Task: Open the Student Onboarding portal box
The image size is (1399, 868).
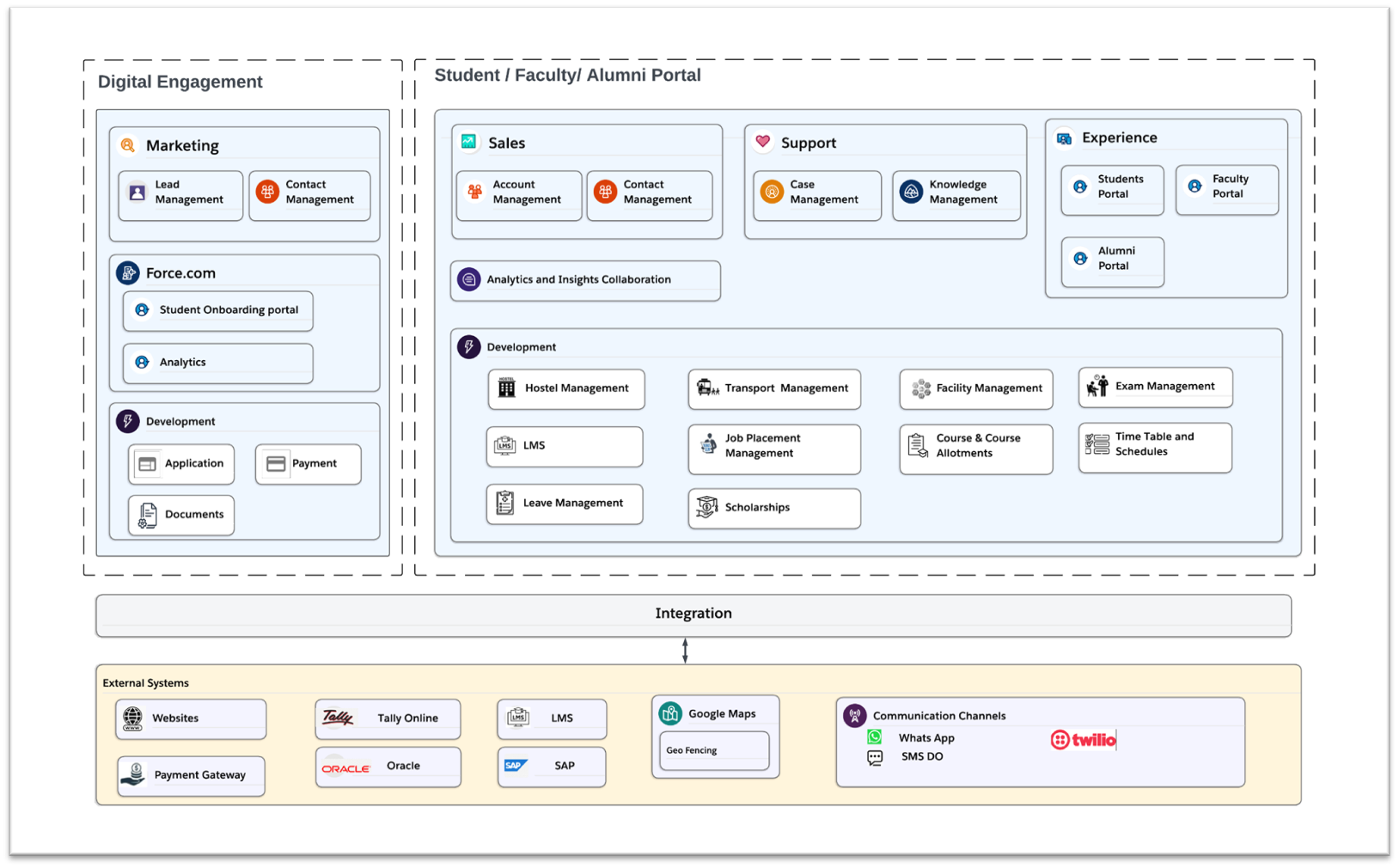Action: [218, 310]
